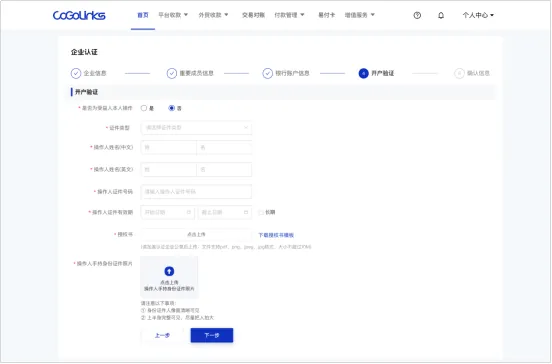552x364 pixels.
Task: Click 点击上传 for the authorization letter
Action: 196,234
